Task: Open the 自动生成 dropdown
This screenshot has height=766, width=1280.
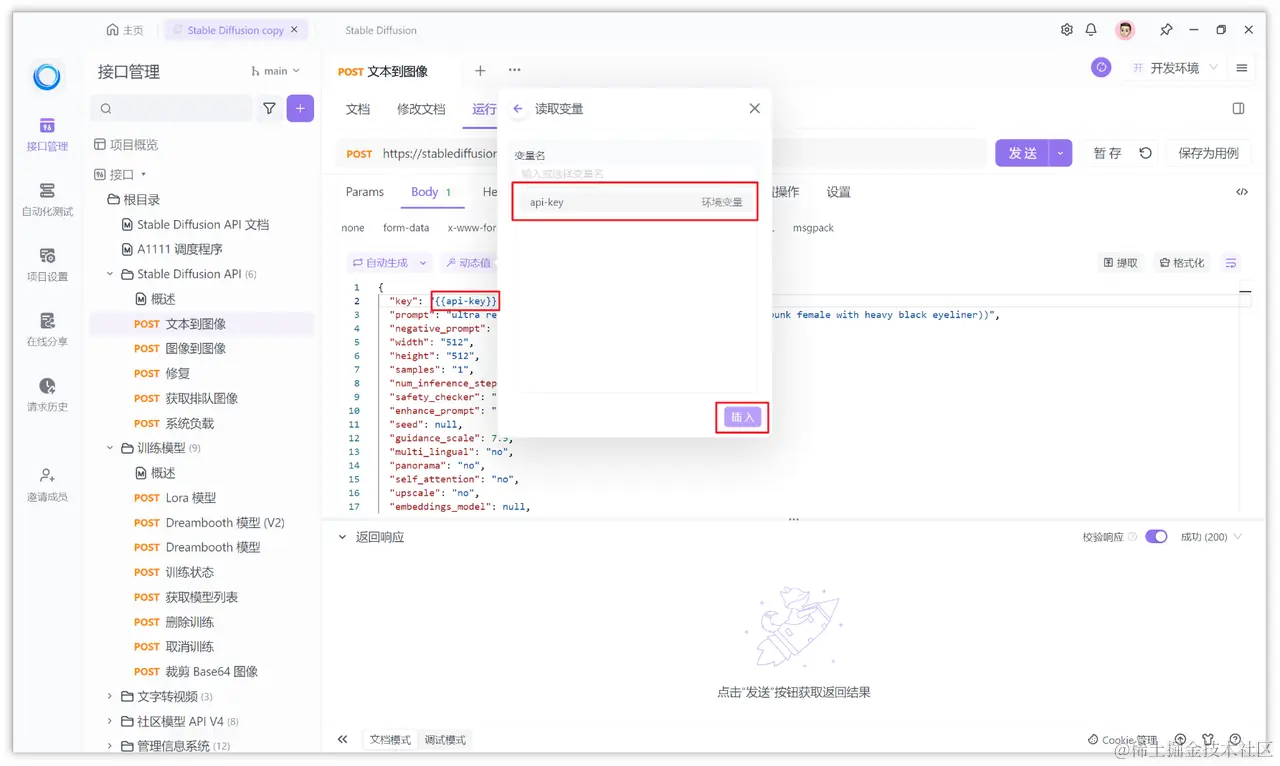Action: 390,263
